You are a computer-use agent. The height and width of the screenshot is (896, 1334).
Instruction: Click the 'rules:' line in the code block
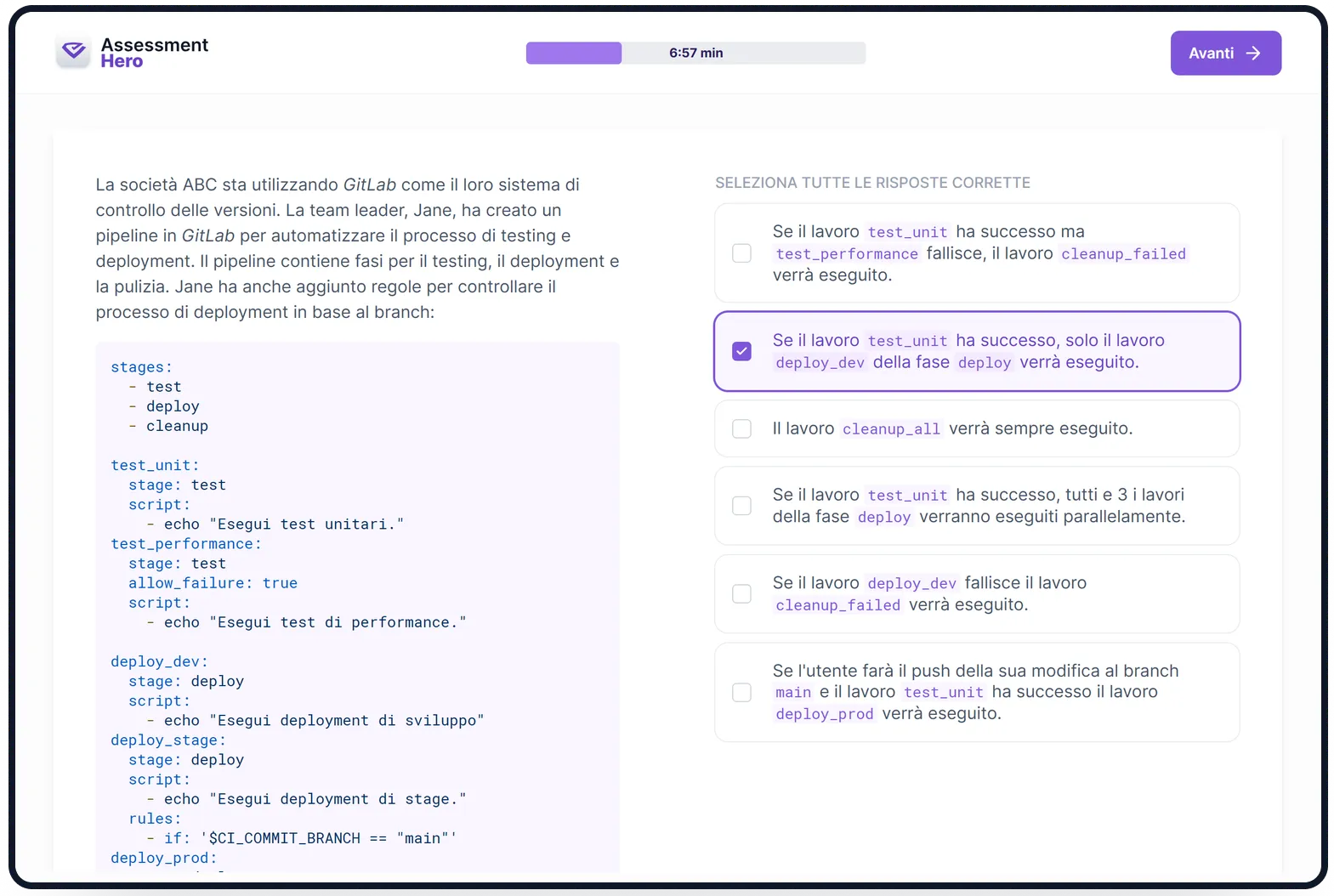tap(155, 819)
